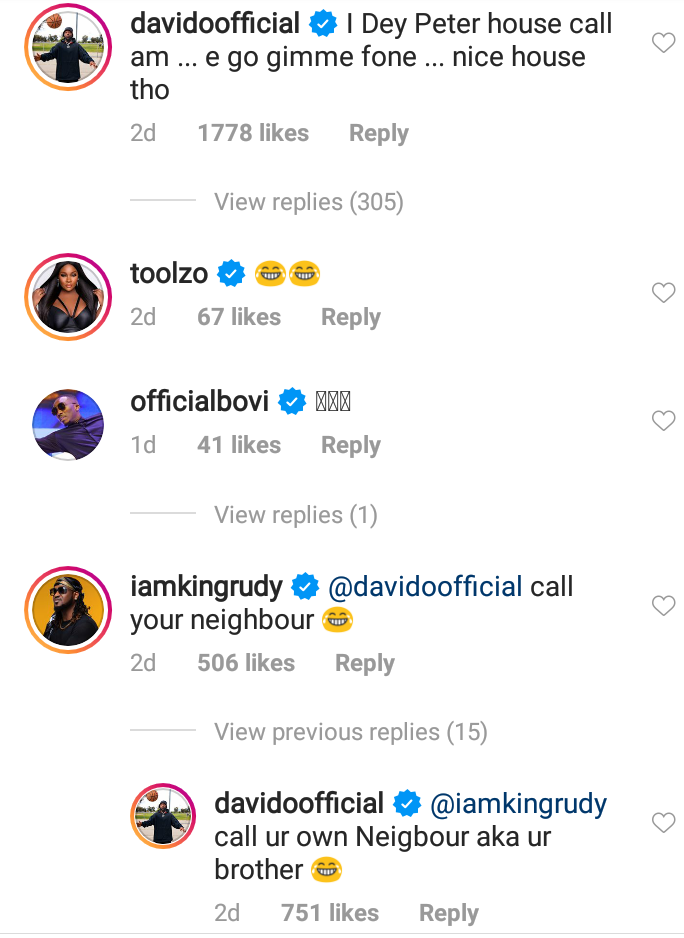The width and height of the screenshot is (684, 938).
Task: Open the @iamkingrudy mention link
Action: [x=518, y=803]
